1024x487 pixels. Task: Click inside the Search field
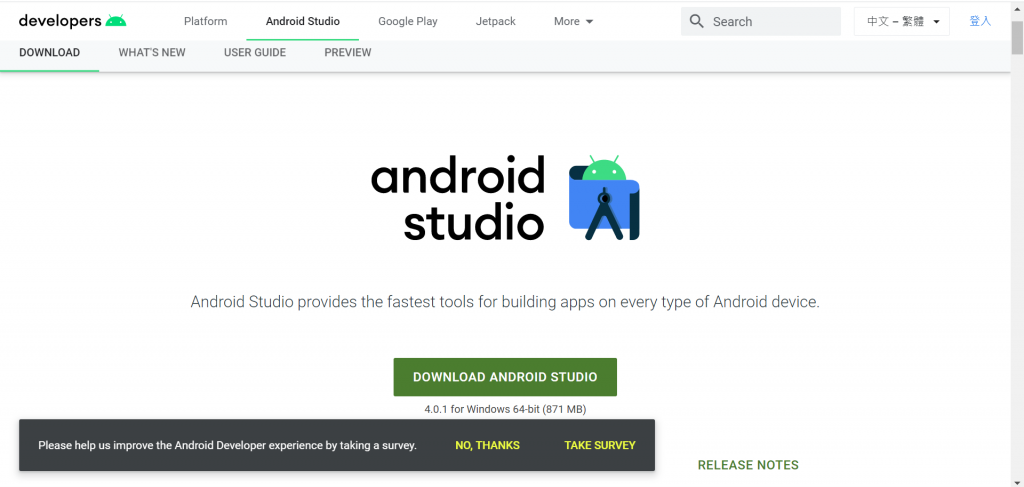761,22
